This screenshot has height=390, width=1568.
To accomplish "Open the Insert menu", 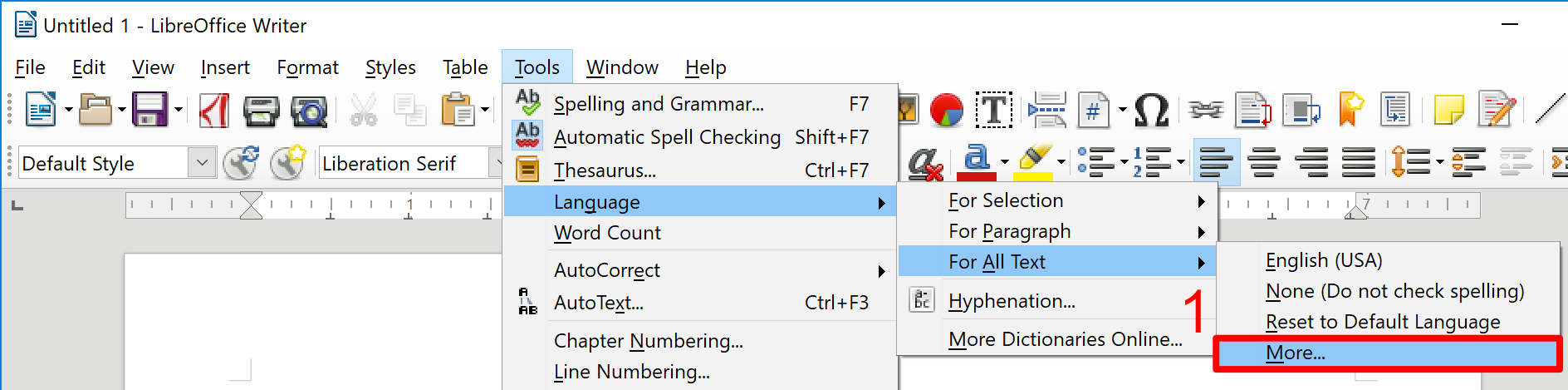I will tap(225, 67).
